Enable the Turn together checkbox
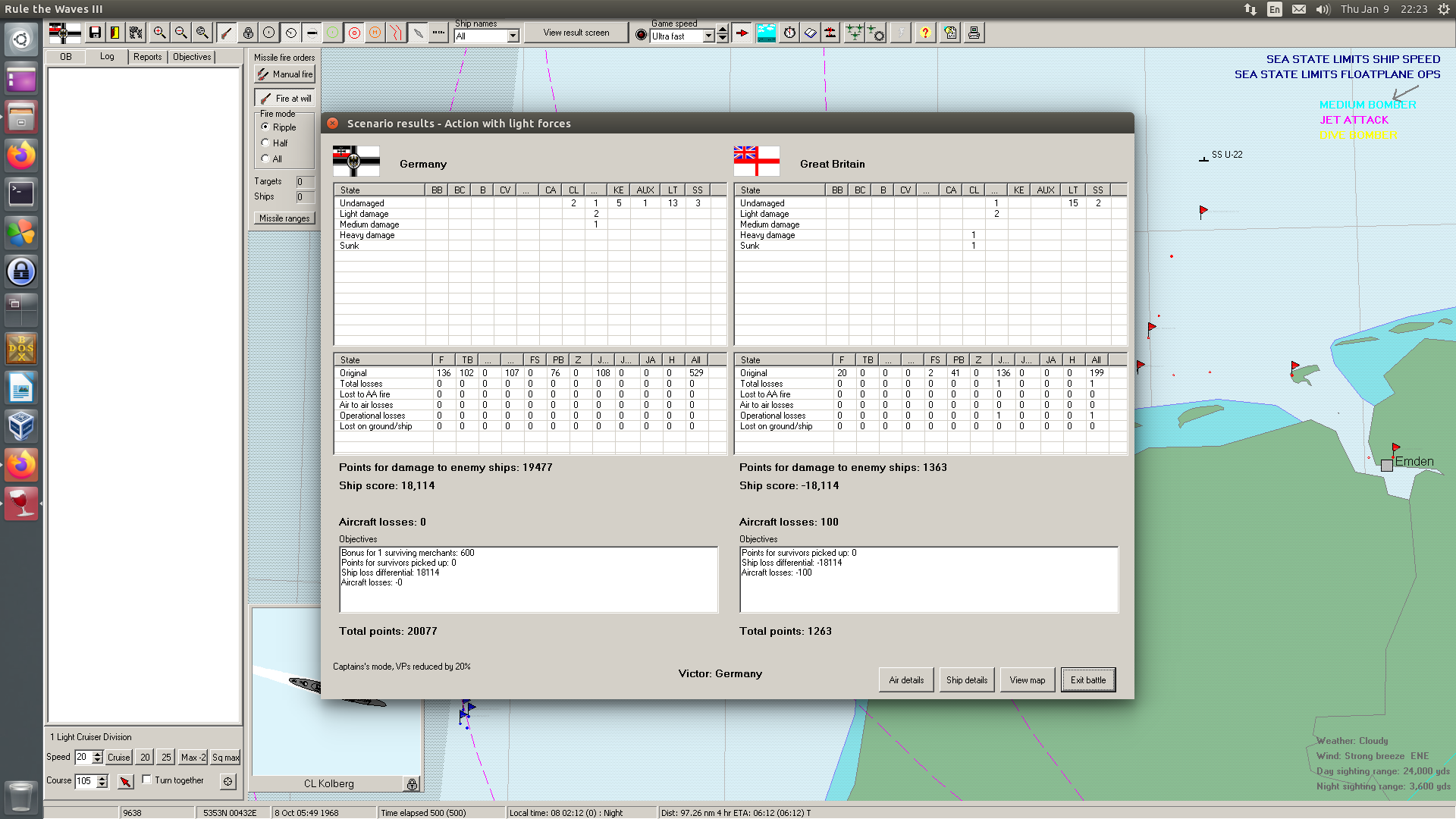Image resolution: width=1456 pixels, height=819 pixels. [146, 780]
